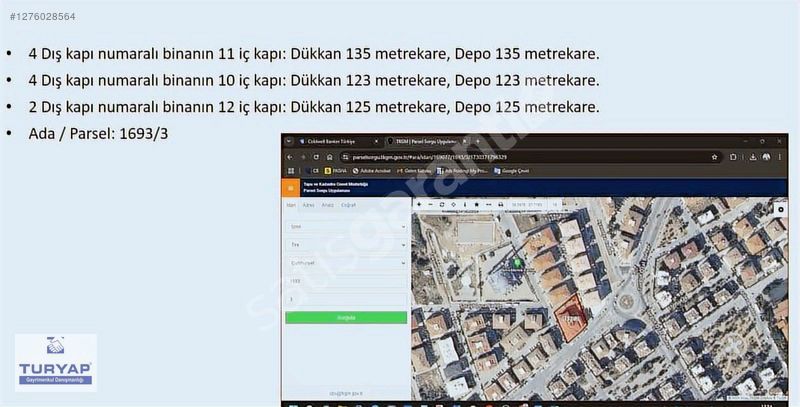Image resolution: width=800 pixels, height=407 pixels.
Task: Open the map layer settings icon
Action: coord(781,208)
